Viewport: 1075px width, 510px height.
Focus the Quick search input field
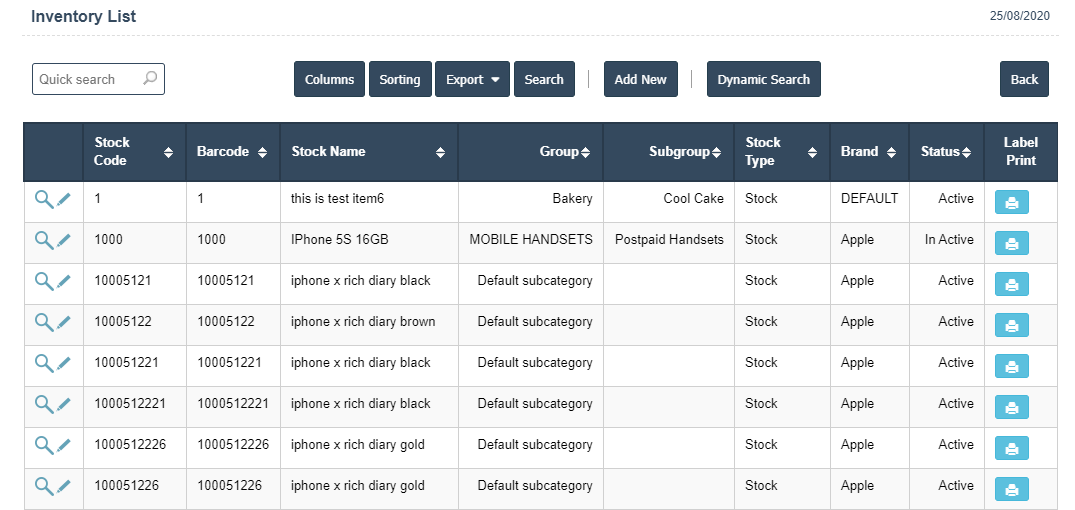(x=85, y=79)
